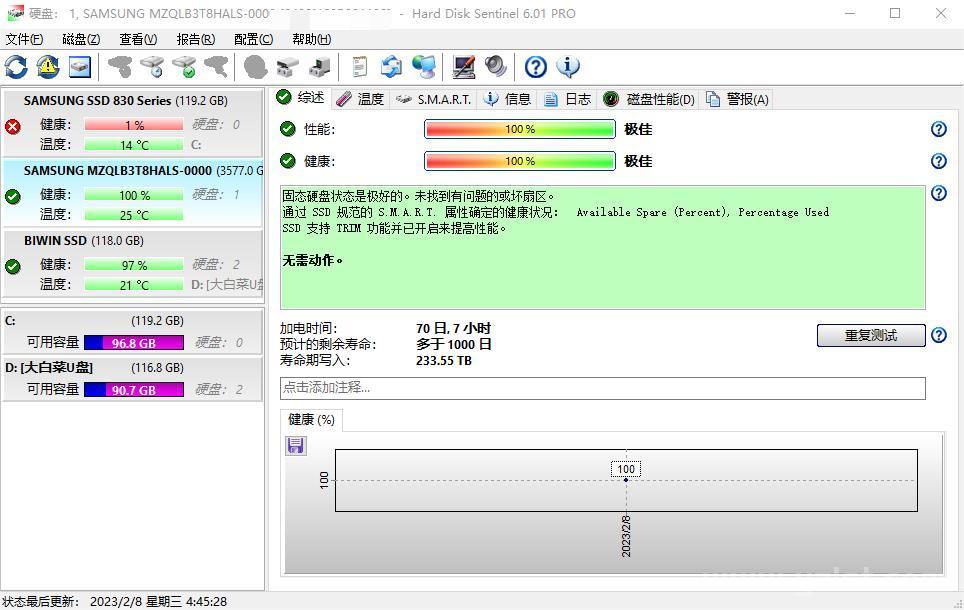Click the 233.55 TB lifetime writes value
Image resolution: width=964 pixels, height=610 pixels.
point(444,360)
